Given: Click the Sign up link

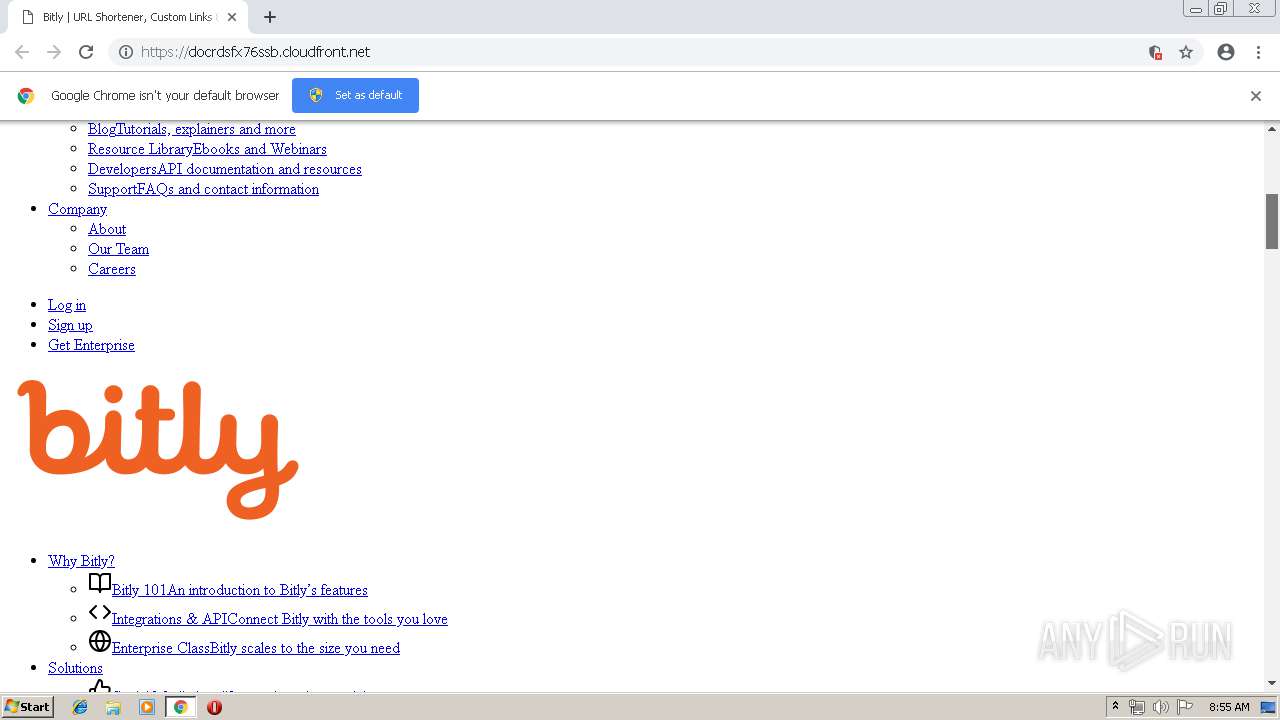Looking at the screenshot, I should click(x=70, y=325).
